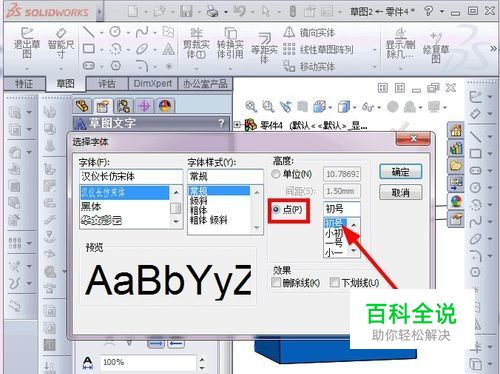Select the Rectangle sketch tool in ribbon
The height and width of the screenshot is (374, 500).
[89, 49]
